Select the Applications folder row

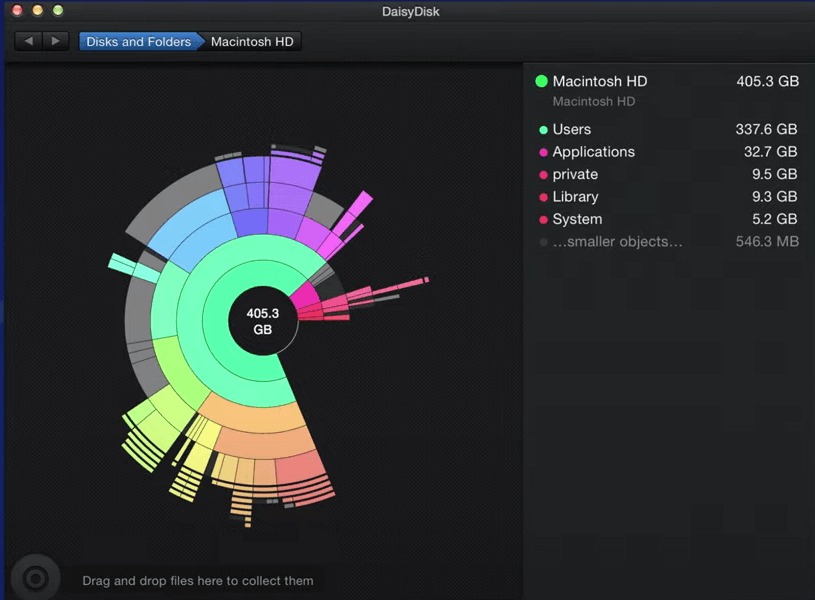tap(668, 151)
